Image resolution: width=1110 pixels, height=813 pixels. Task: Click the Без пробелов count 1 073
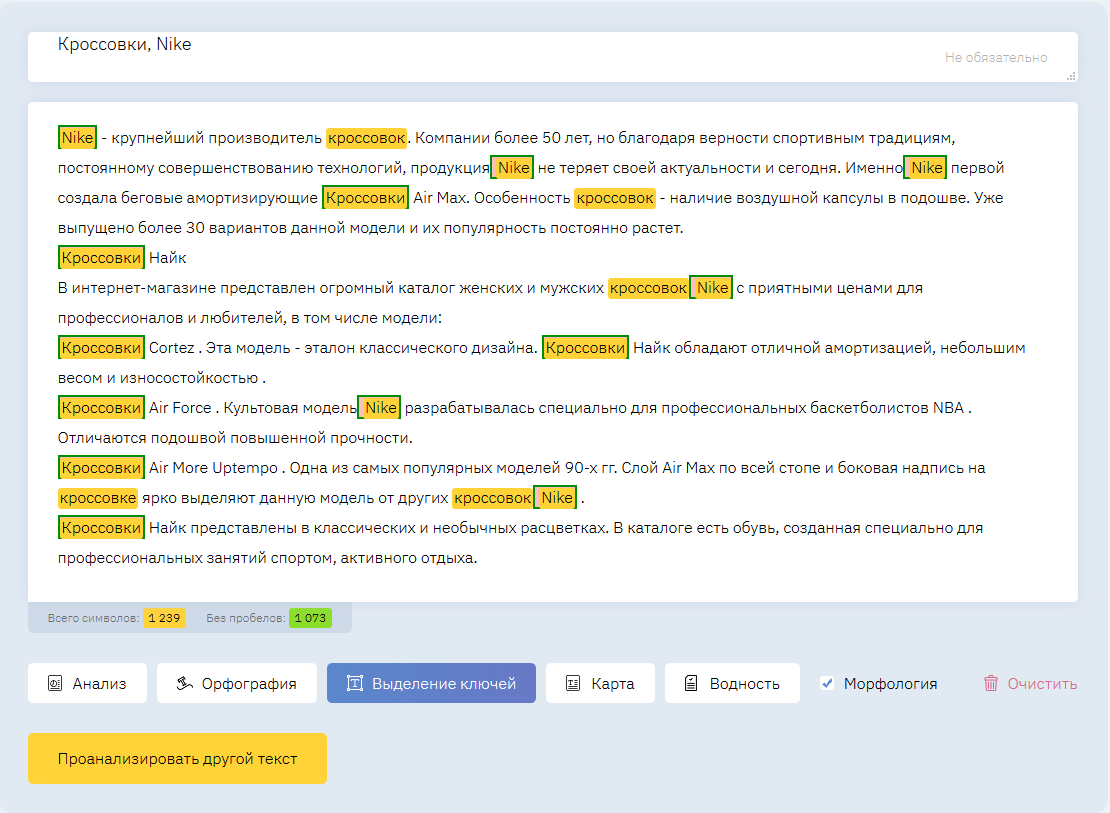310,618
